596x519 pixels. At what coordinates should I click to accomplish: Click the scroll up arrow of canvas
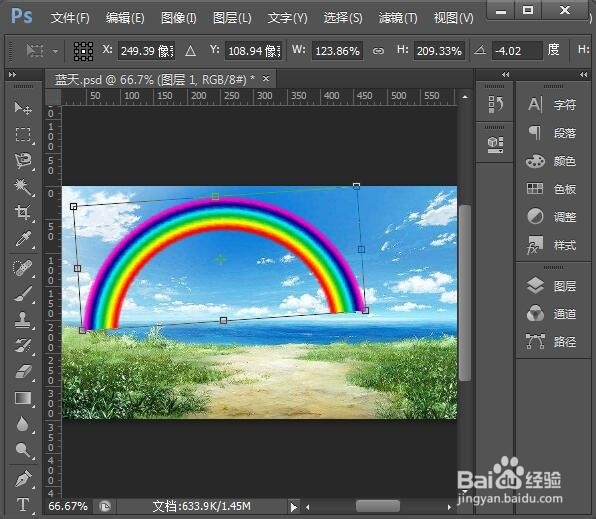(x=464, y=97)
